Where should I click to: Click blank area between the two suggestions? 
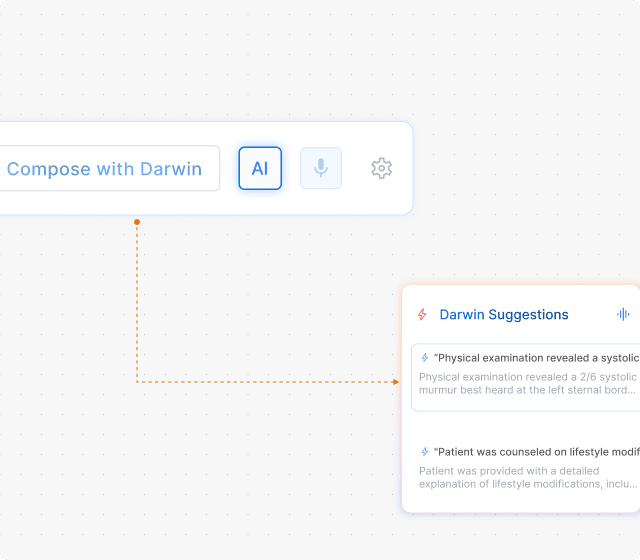pyautogui.click(x=520, y=425)
